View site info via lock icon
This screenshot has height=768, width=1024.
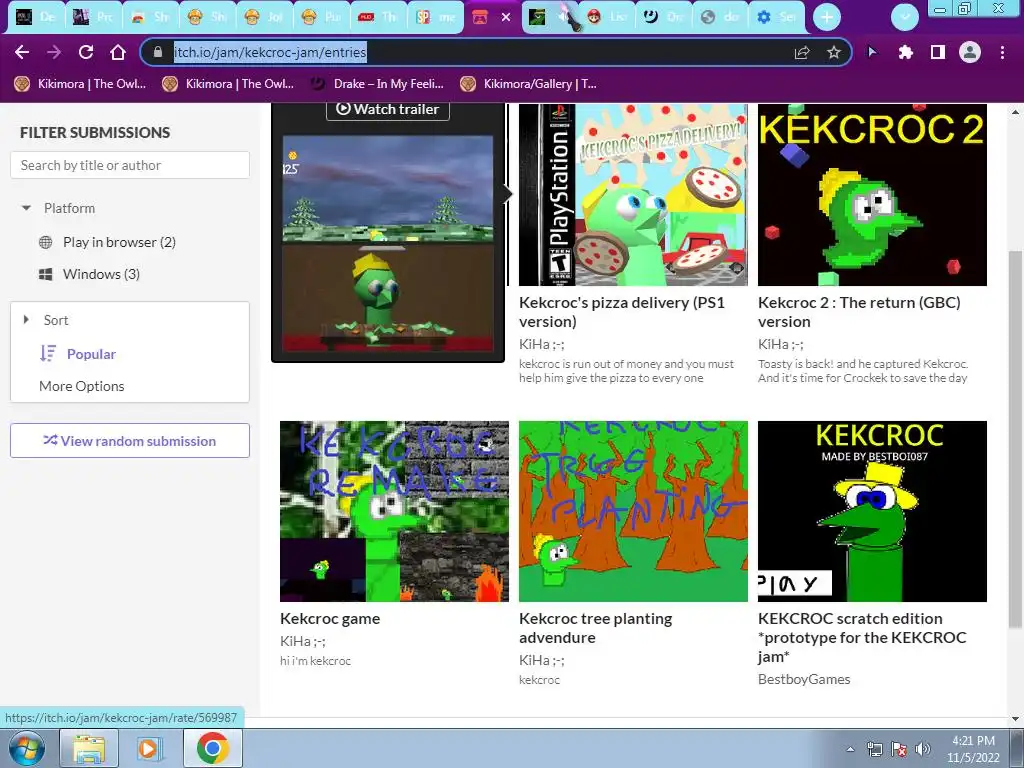[x=157, y=52]
